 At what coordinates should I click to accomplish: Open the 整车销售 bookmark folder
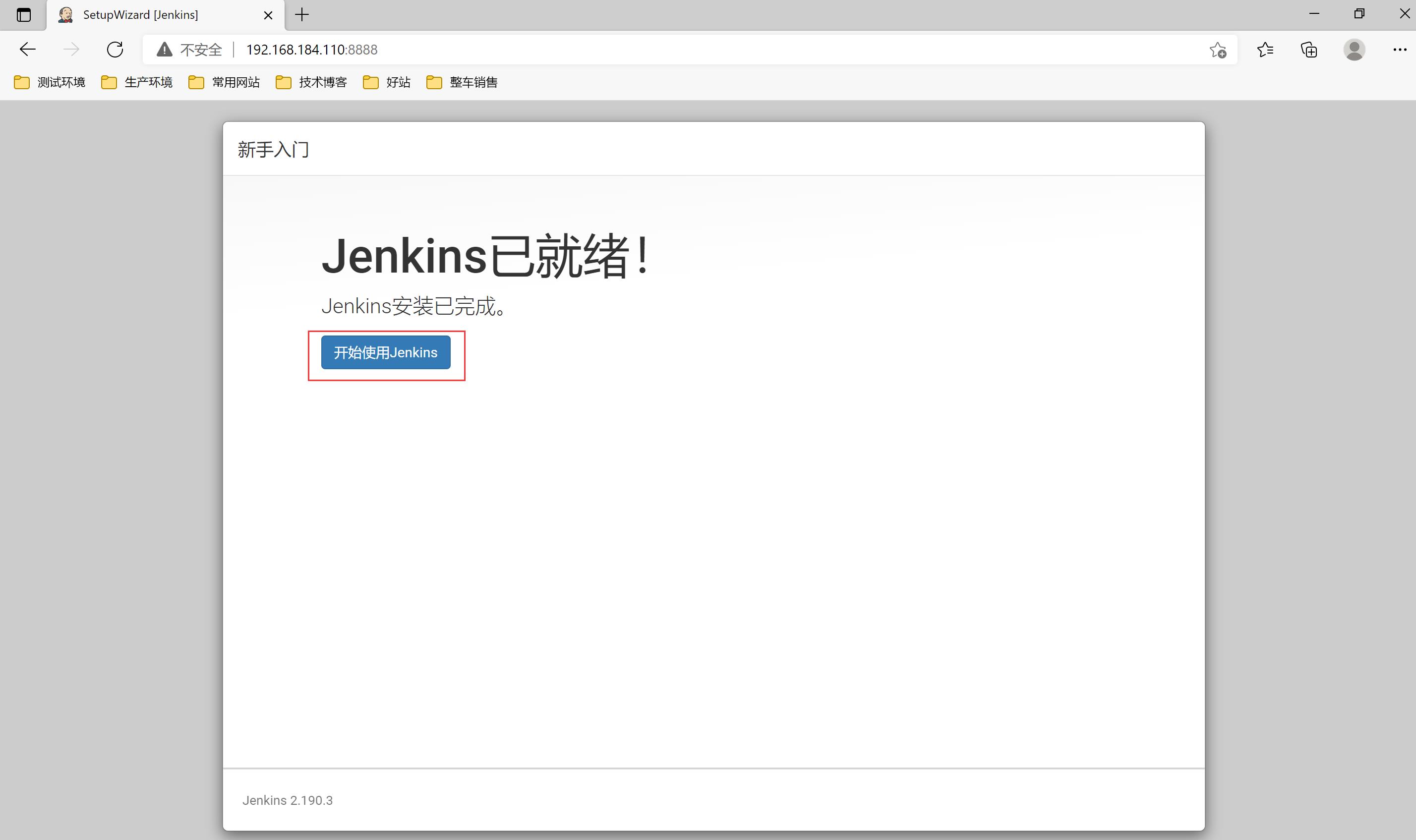point(462,82)
